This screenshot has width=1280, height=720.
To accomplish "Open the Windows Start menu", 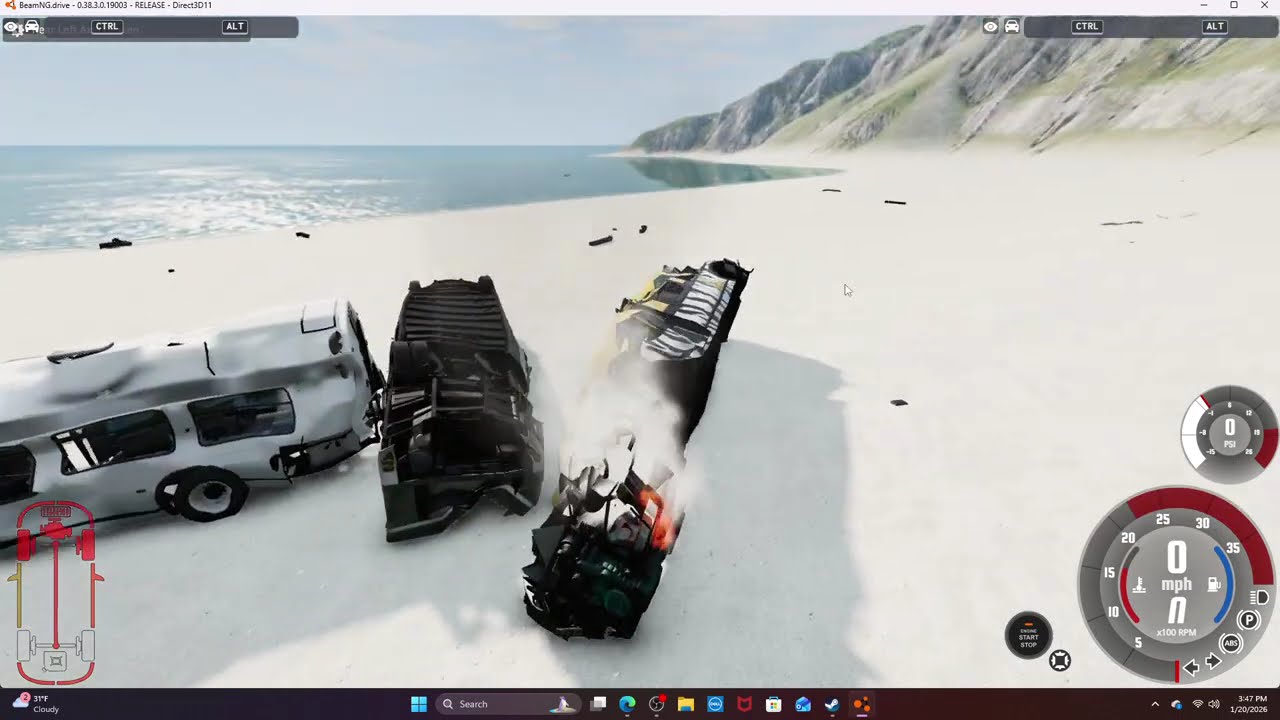I will tap(419, 704).
